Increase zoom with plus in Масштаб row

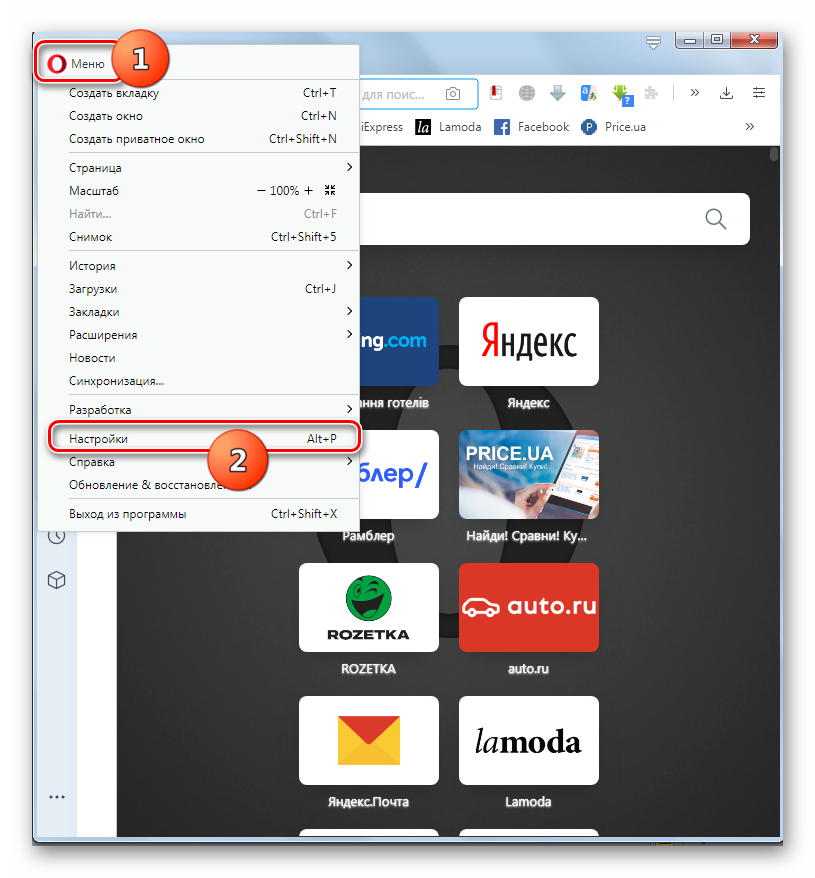tap(308, 191)
